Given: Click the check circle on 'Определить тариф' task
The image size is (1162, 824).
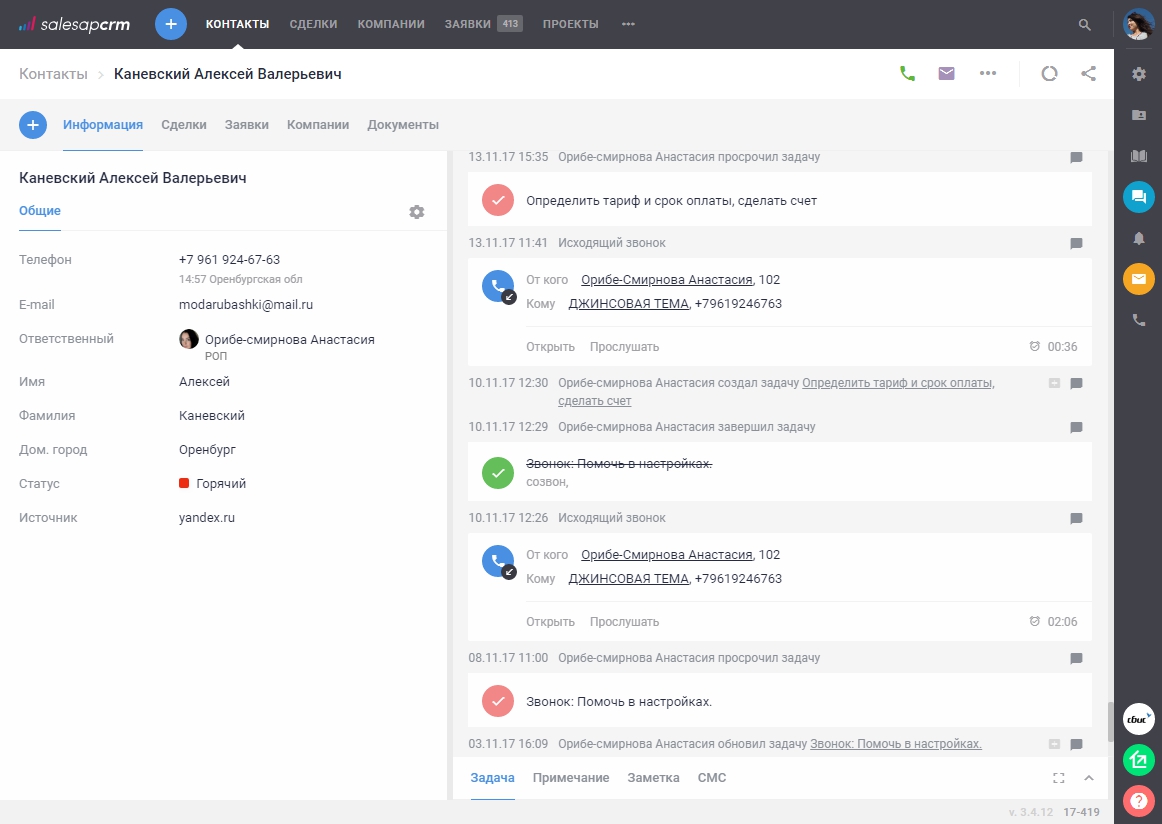Looking at the screenshot, I should point(497,199).
